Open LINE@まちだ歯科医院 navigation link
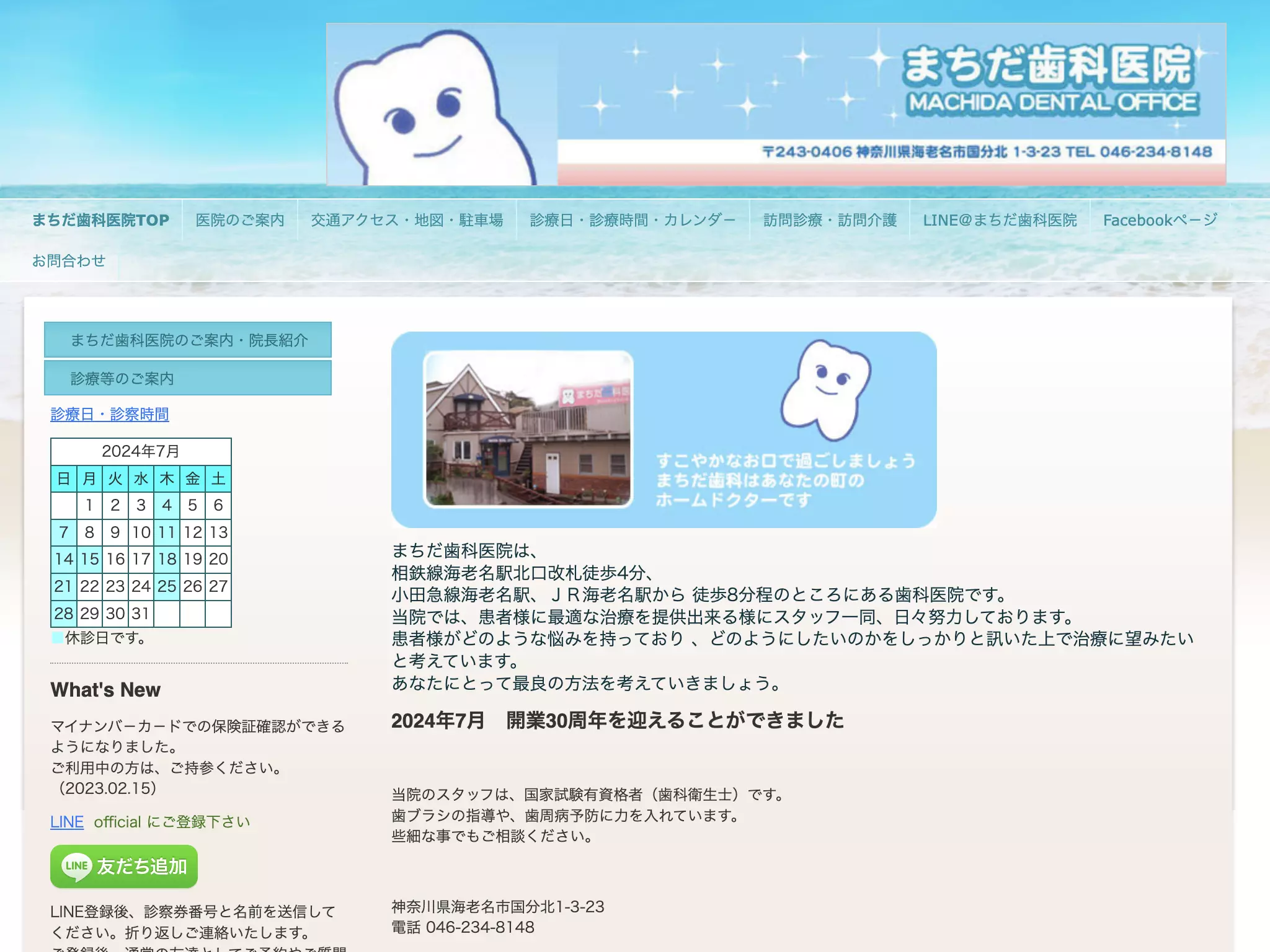Image resolution: width=1270 pixels, height=952 pixels. point(1000,220)
